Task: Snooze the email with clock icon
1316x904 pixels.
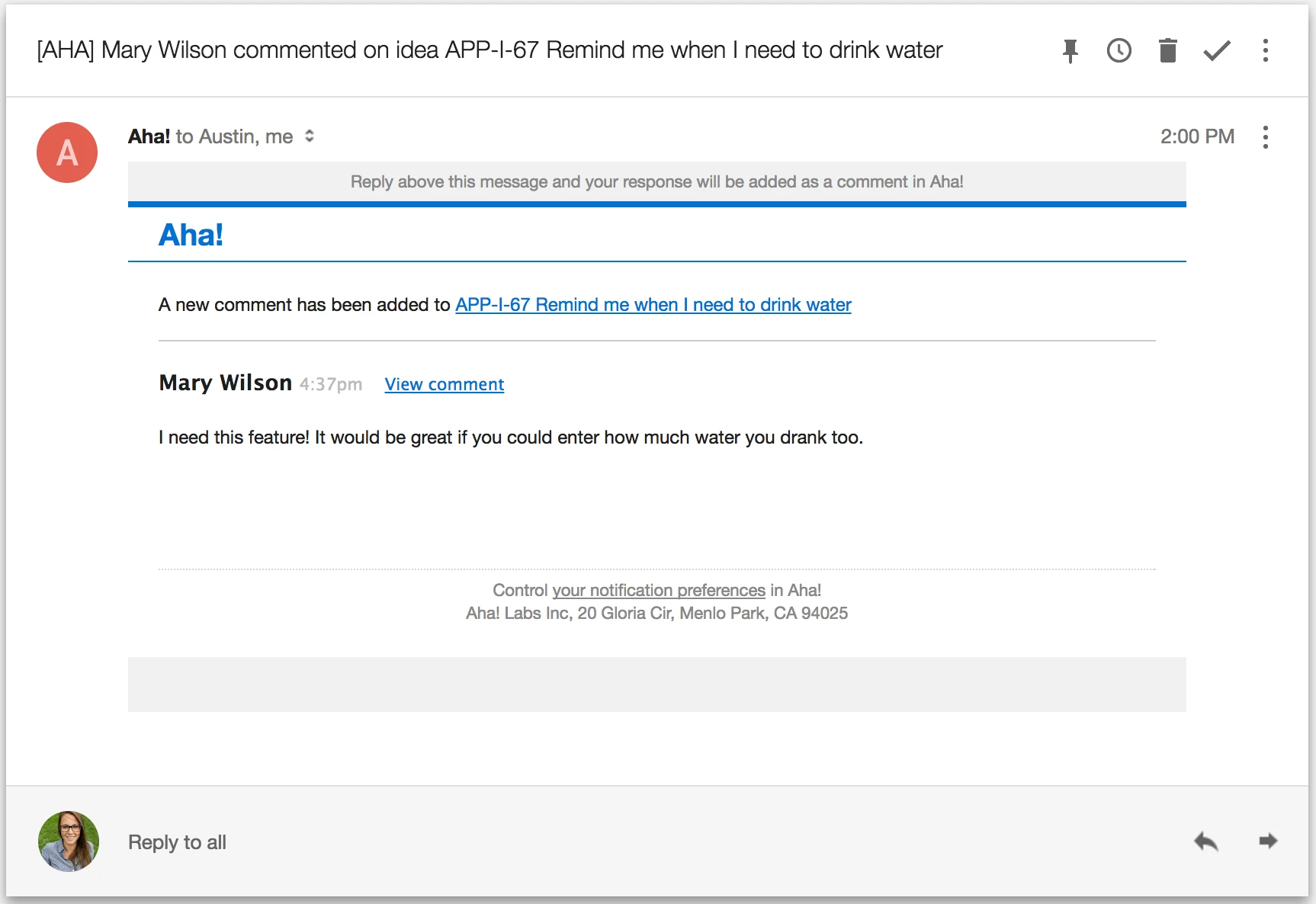Action: pos(1119,51)
